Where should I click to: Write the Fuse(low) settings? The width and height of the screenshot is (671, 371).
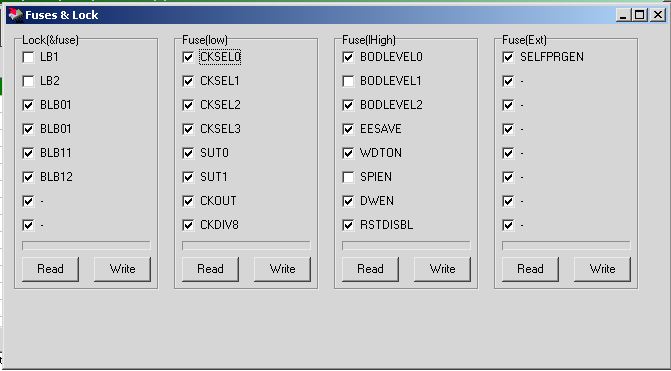(x=282, y=269)
